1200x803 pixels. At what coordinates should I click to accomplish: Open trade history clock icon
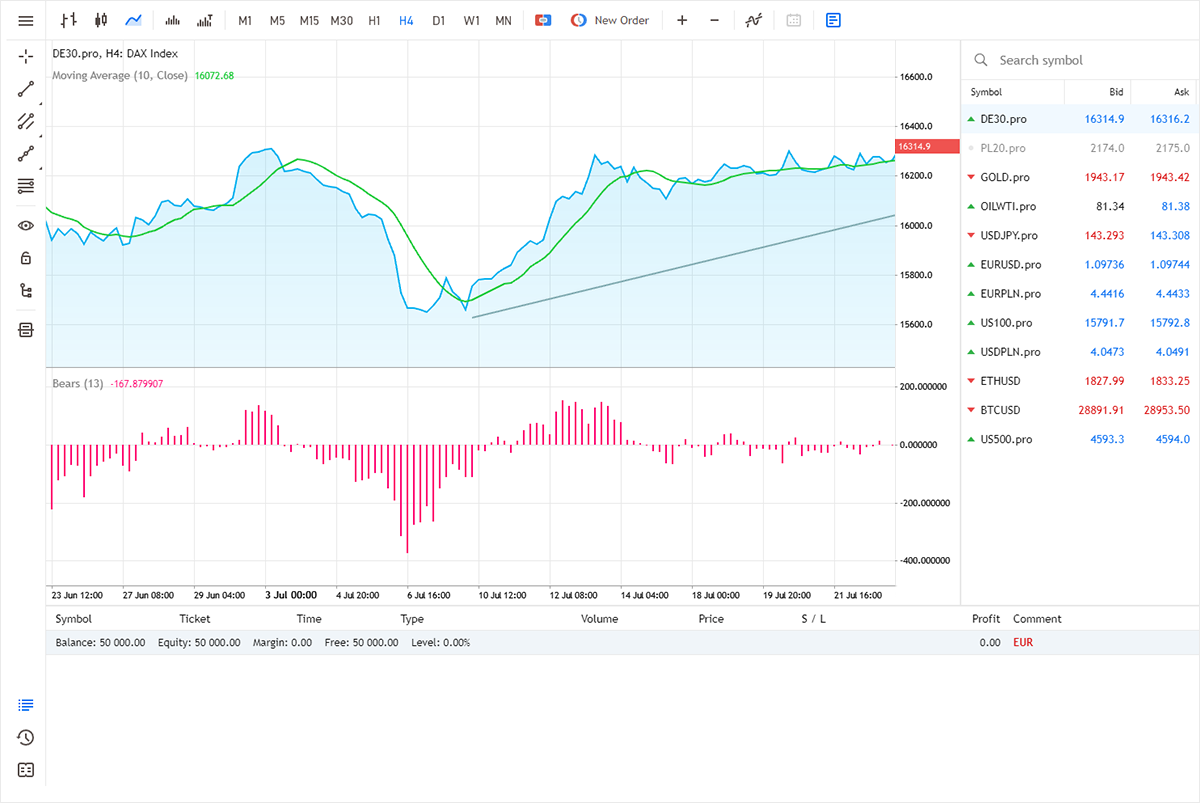(26, 737)
